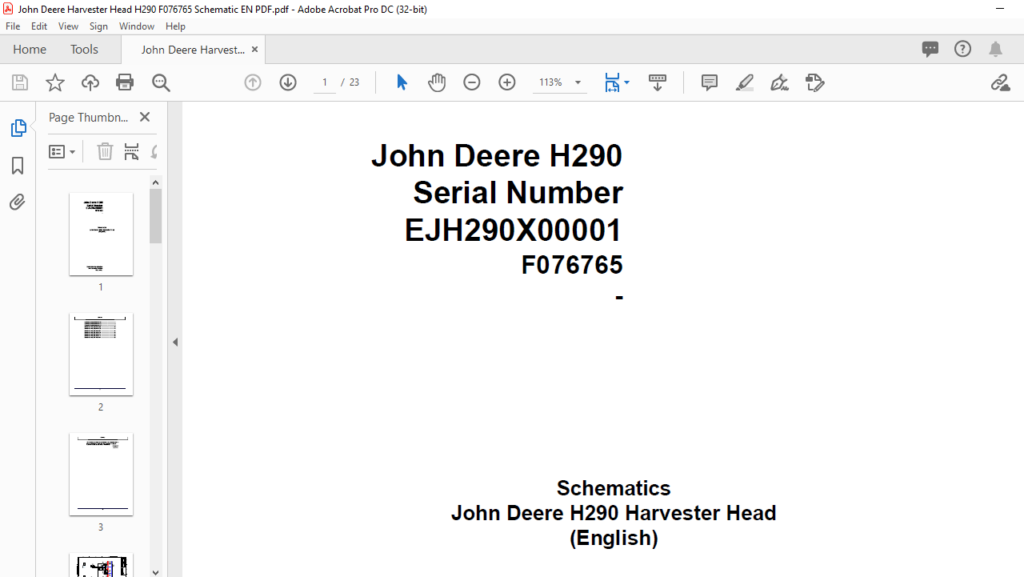Save the file with the floppy disk icon
Image resolution: width=1024 pixels, height=577 pixels.
click(x=20, y=82)
